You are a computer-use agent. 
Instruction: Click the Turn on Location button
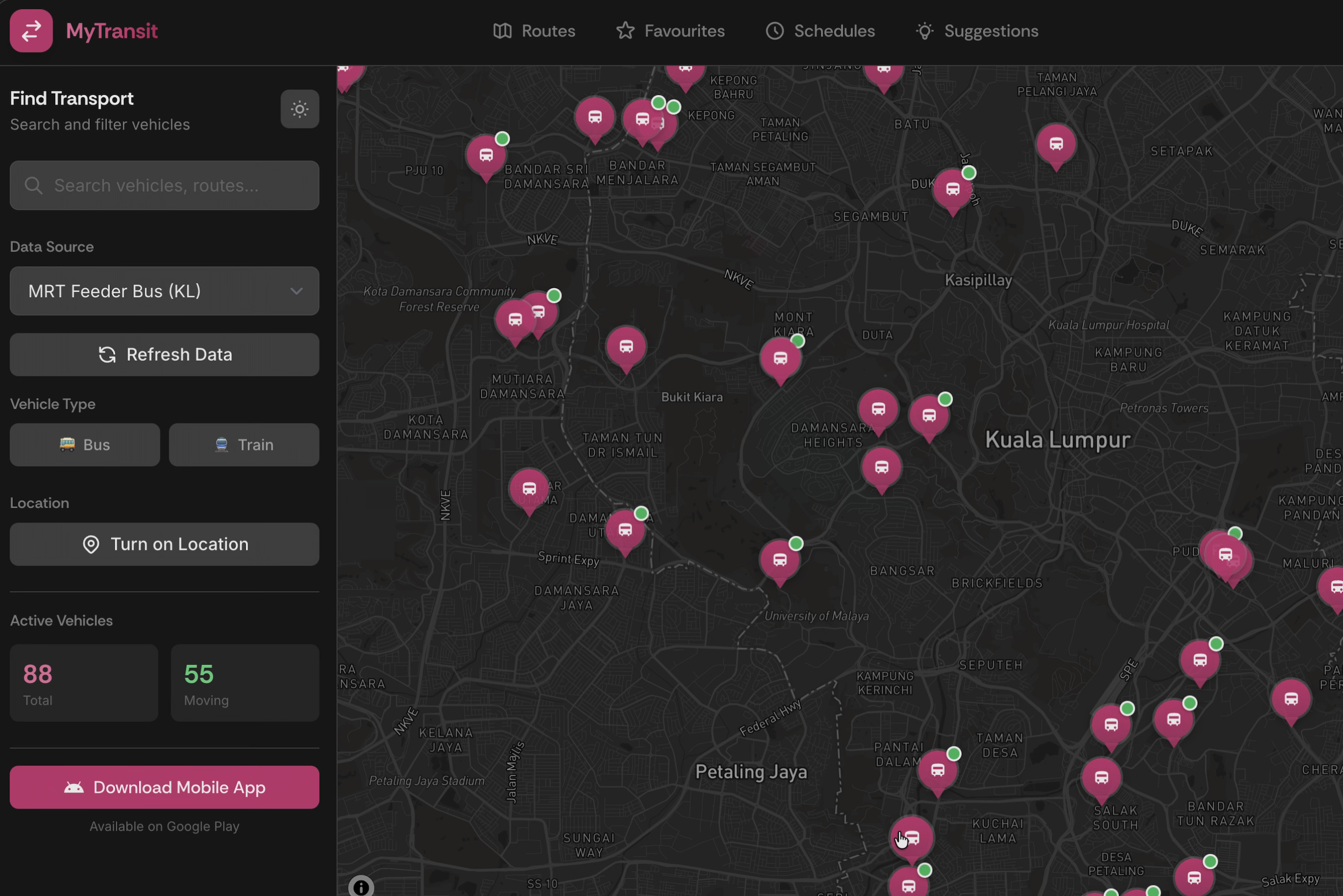(x=164, y=544)
